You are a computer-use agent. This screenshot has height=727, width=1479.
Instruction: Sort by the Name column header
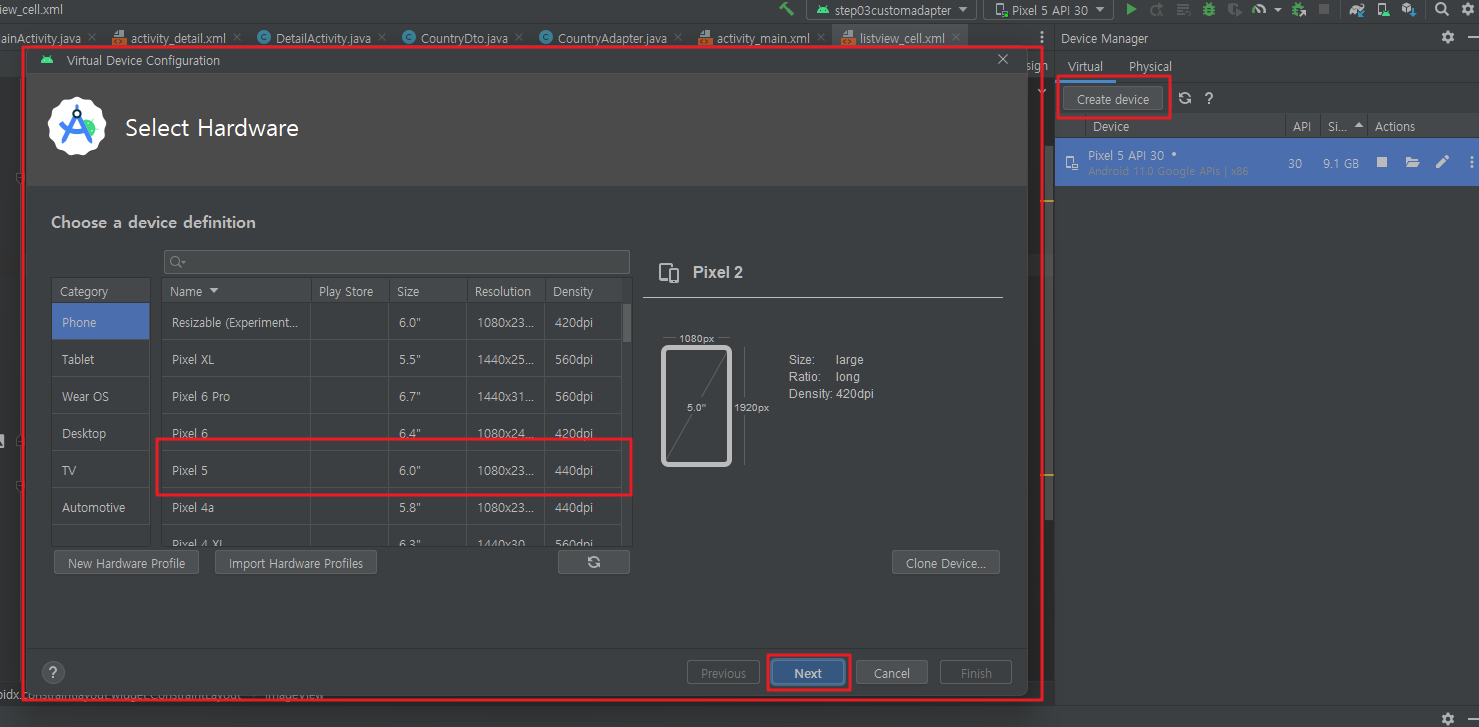tap(236, 291)
